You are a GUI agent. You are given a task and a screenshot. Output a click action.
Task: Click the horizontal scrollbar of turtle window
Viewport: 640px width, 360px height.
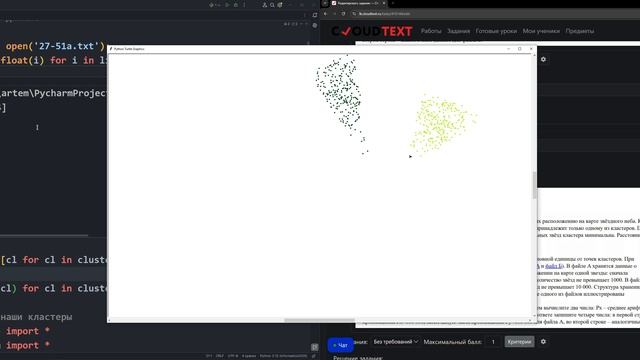pyautogui.click(x=319, y=320)
